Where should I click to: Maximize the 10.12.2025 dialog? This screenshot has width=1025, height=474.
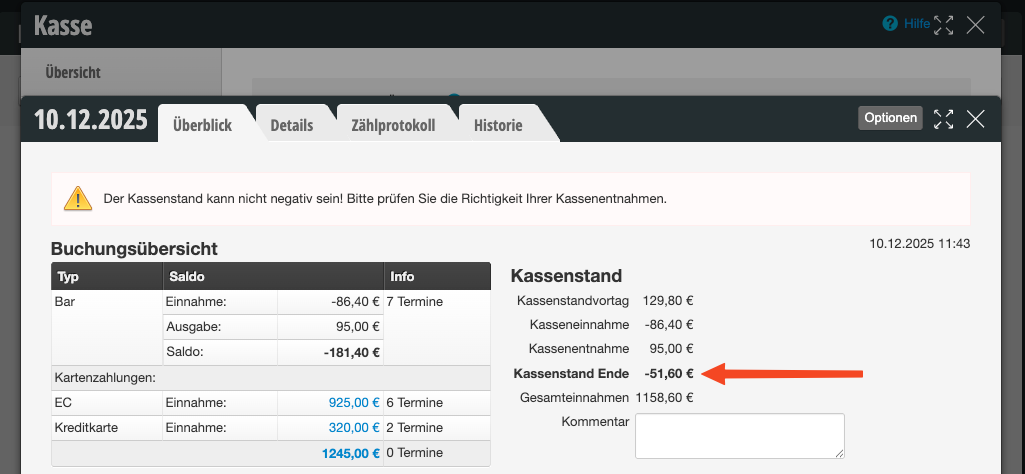tap(943, 119)
